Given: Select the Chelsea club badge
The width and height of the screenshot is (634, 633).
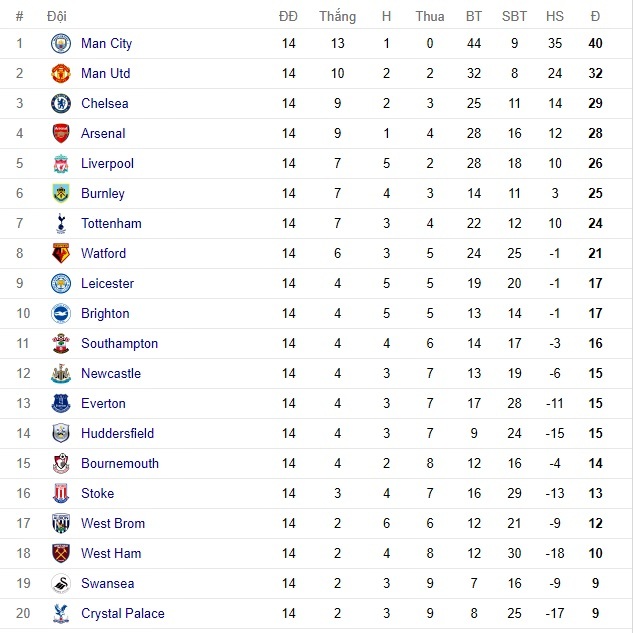Looking at the screenshot, I should coord(62,104).
